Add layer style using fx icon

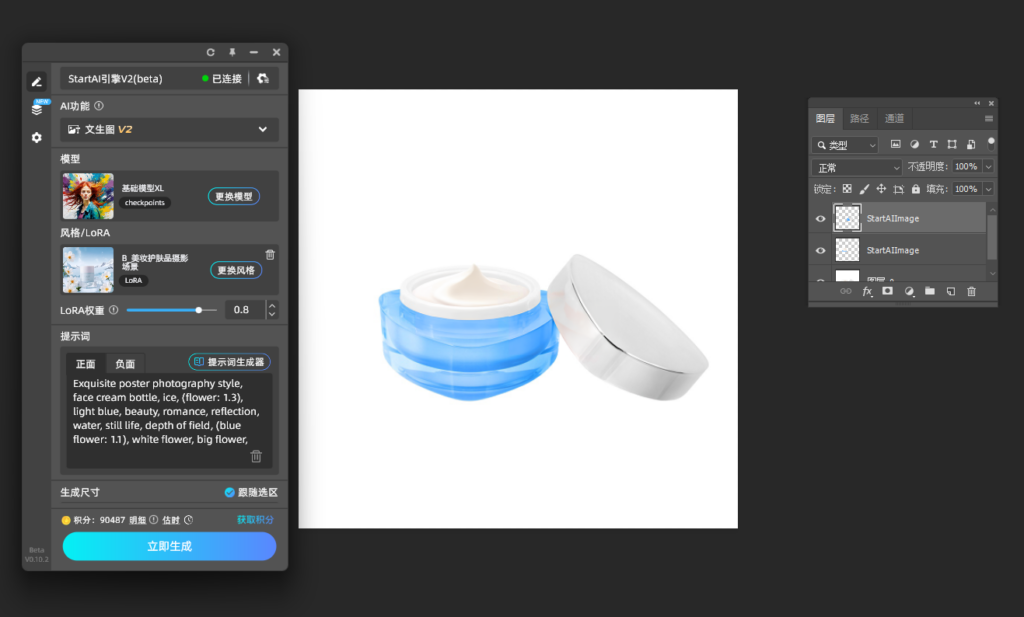[x=867, y=291]
